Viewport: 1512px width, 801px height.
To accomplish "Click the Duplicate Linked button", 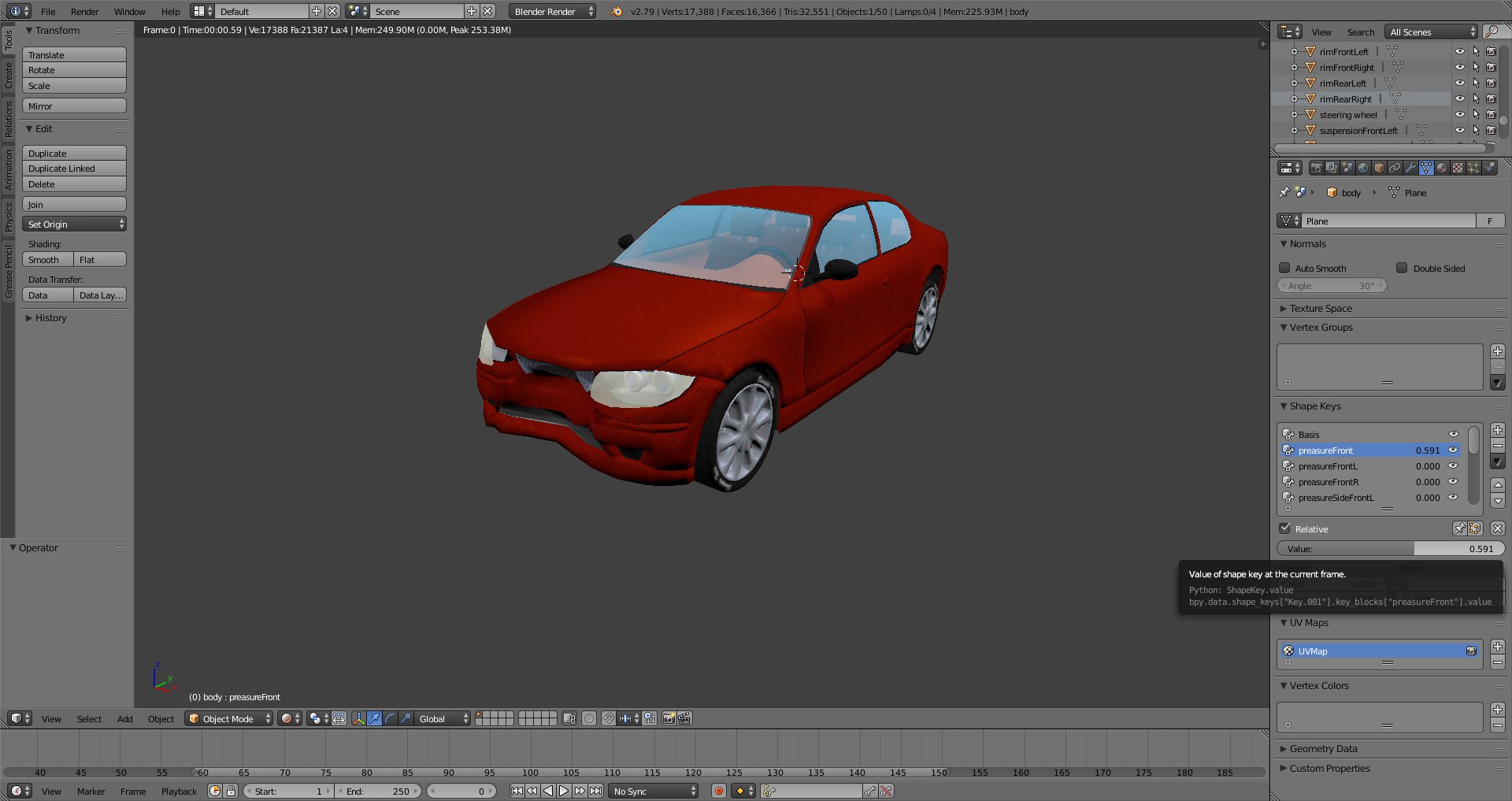I will (x=74, y=169).
